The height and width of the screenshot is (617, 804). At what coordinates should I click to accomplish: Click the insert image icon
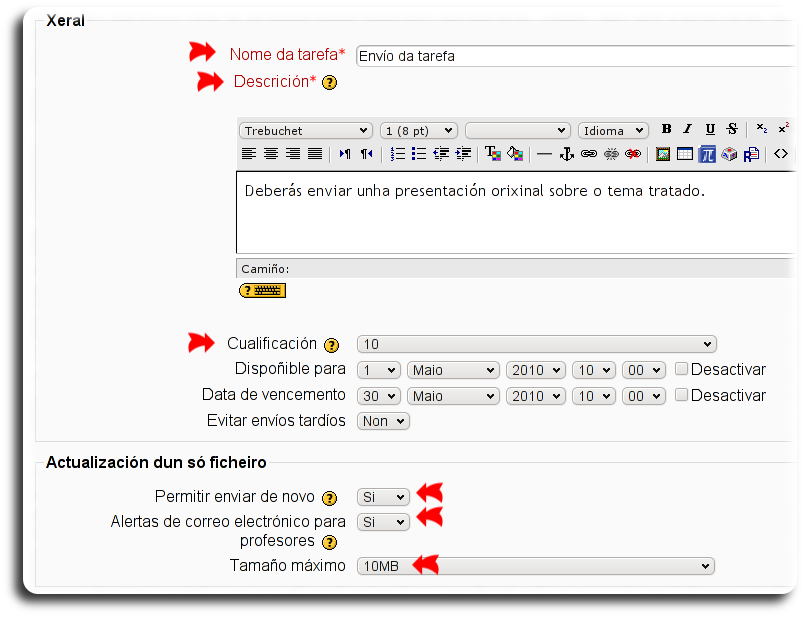pos(662,154)
